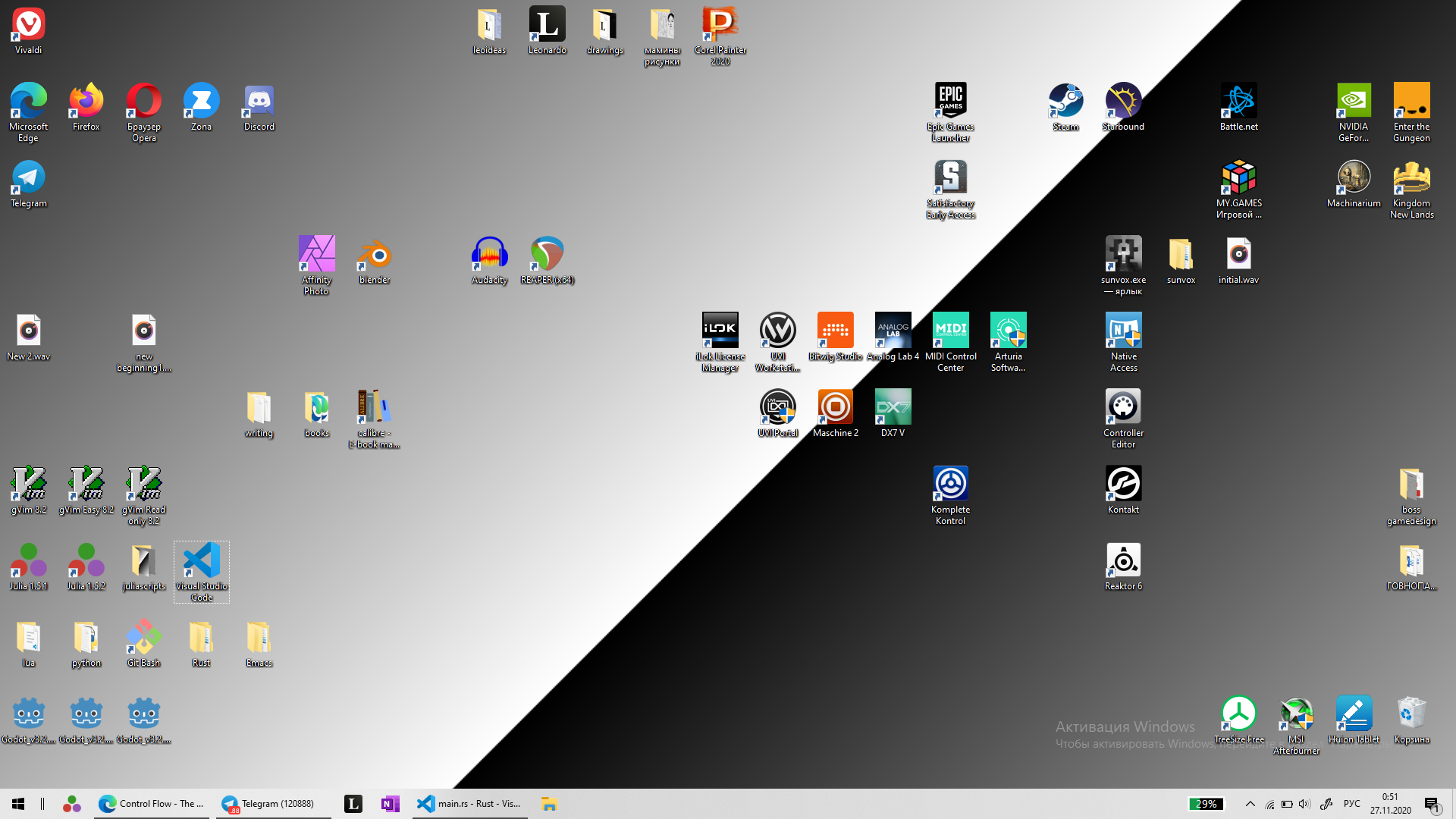Viewport: 1456px width, 819px height.
Task: Open the Vivaldi browser shortcut
Action: tap(29, 31)
